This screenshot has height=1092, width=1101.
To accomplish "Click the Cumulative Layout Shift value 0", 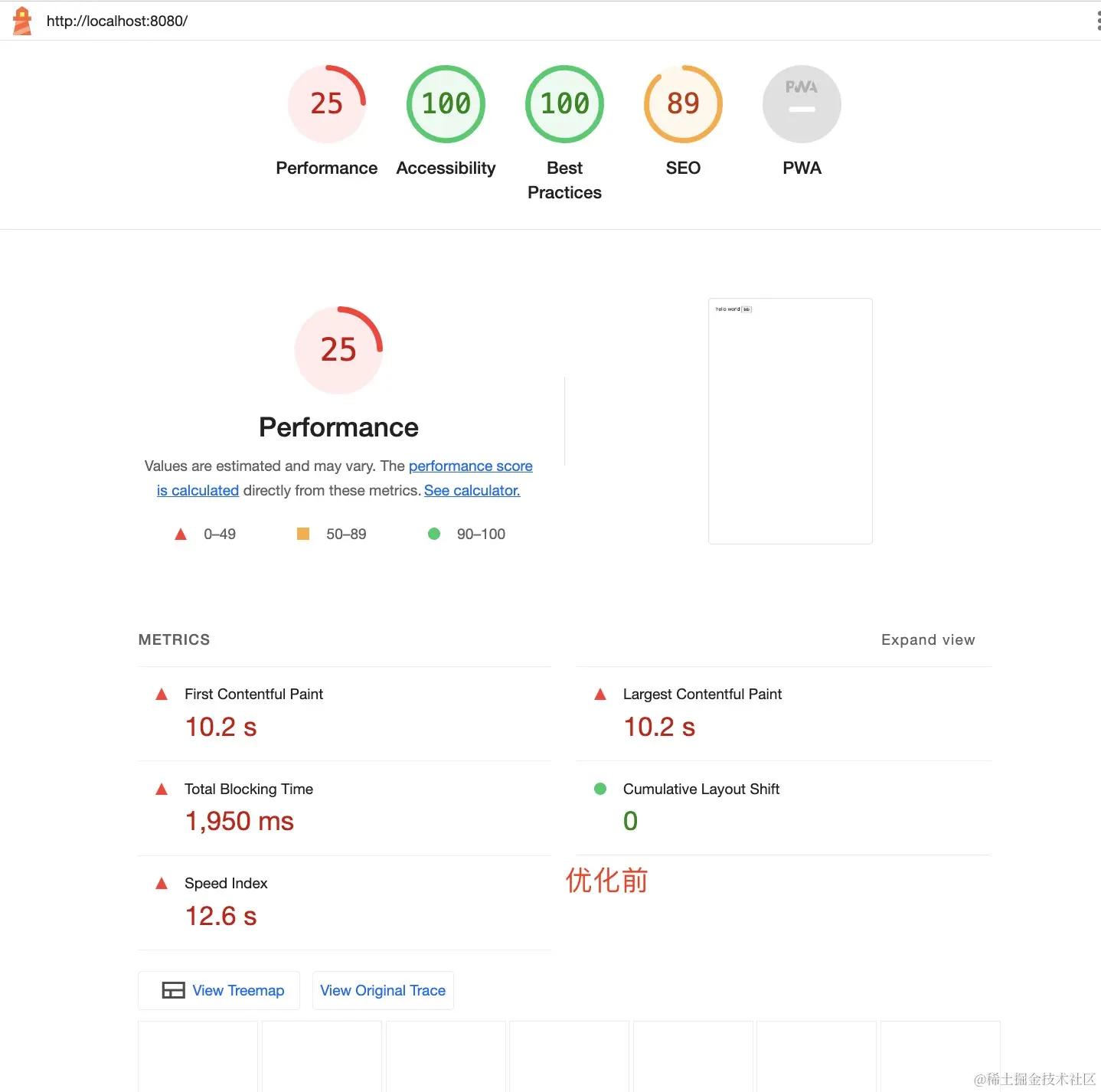I will click(x=630, y=821).
